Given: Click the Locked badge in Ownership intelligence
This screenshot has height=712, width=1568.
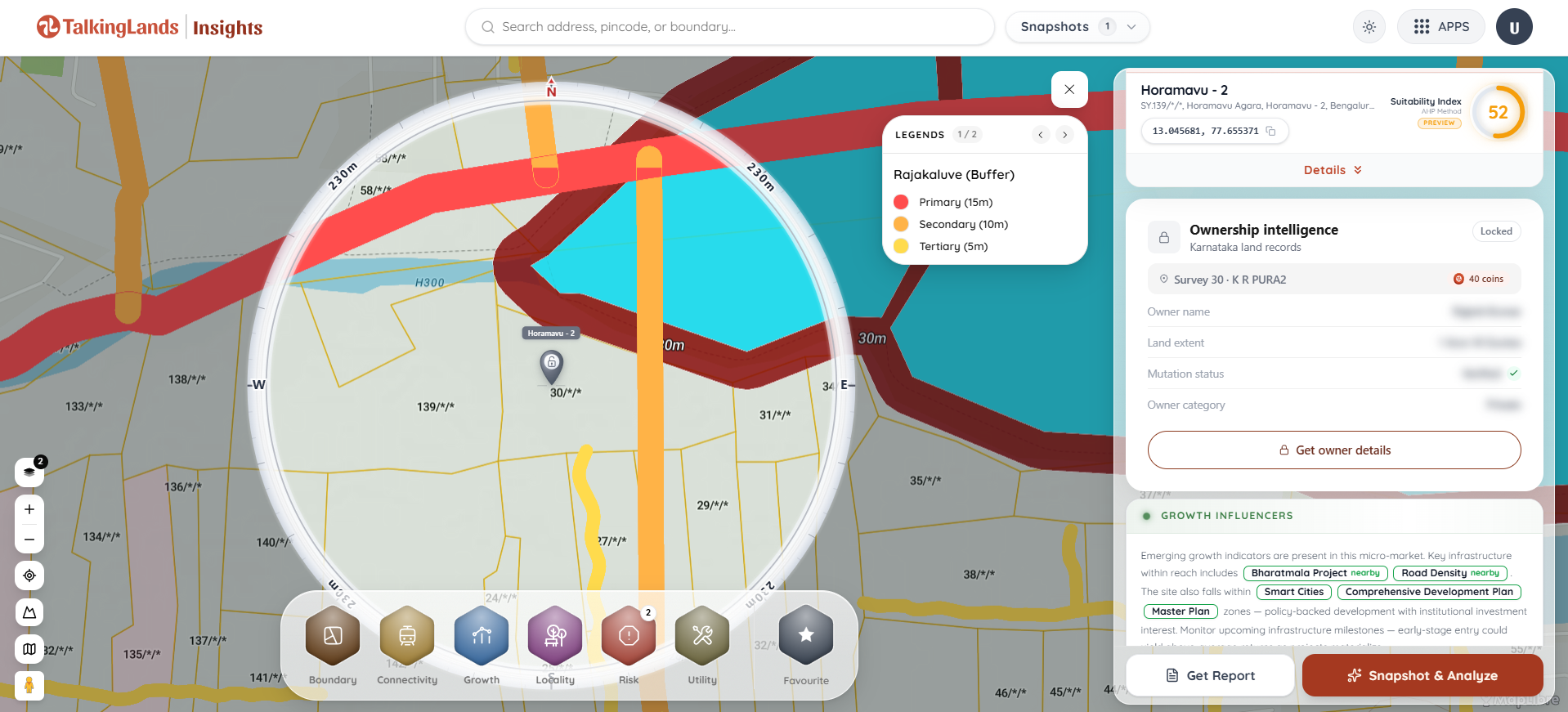Looking at the screenshot, I should [1496, 231].
